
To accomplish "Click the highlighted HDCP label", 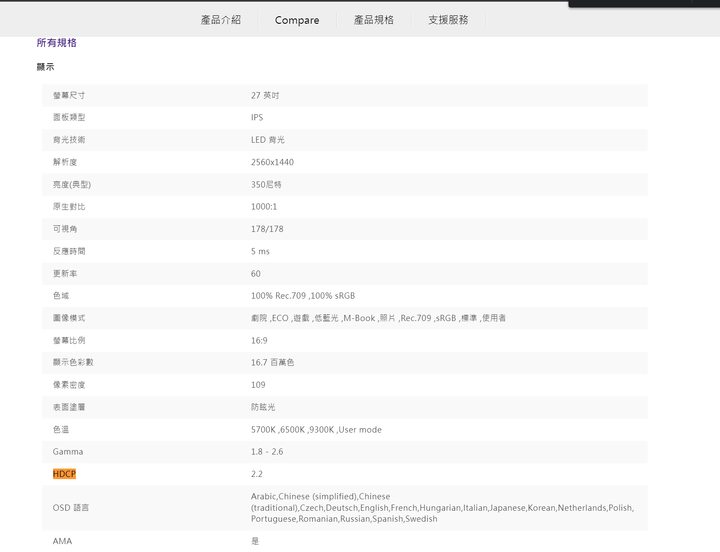I will (x=64, y=474).
